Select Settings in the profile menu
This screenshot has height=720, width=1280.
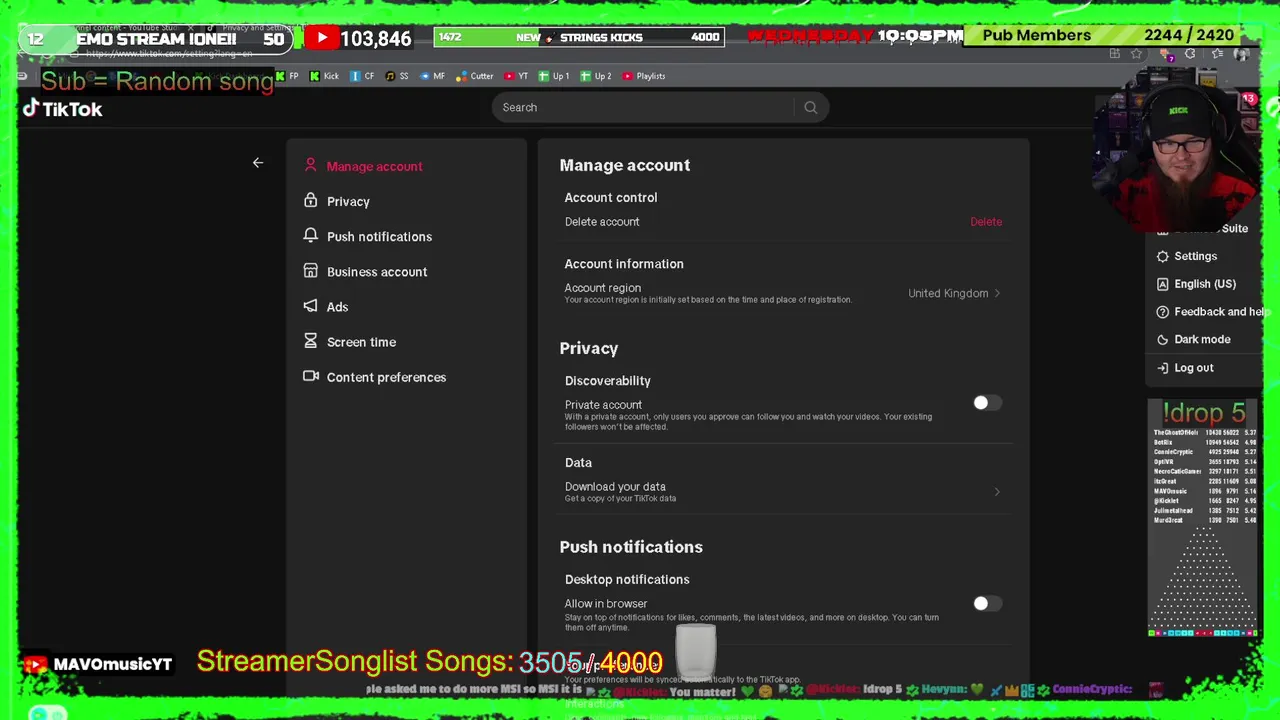point(1186,256)
